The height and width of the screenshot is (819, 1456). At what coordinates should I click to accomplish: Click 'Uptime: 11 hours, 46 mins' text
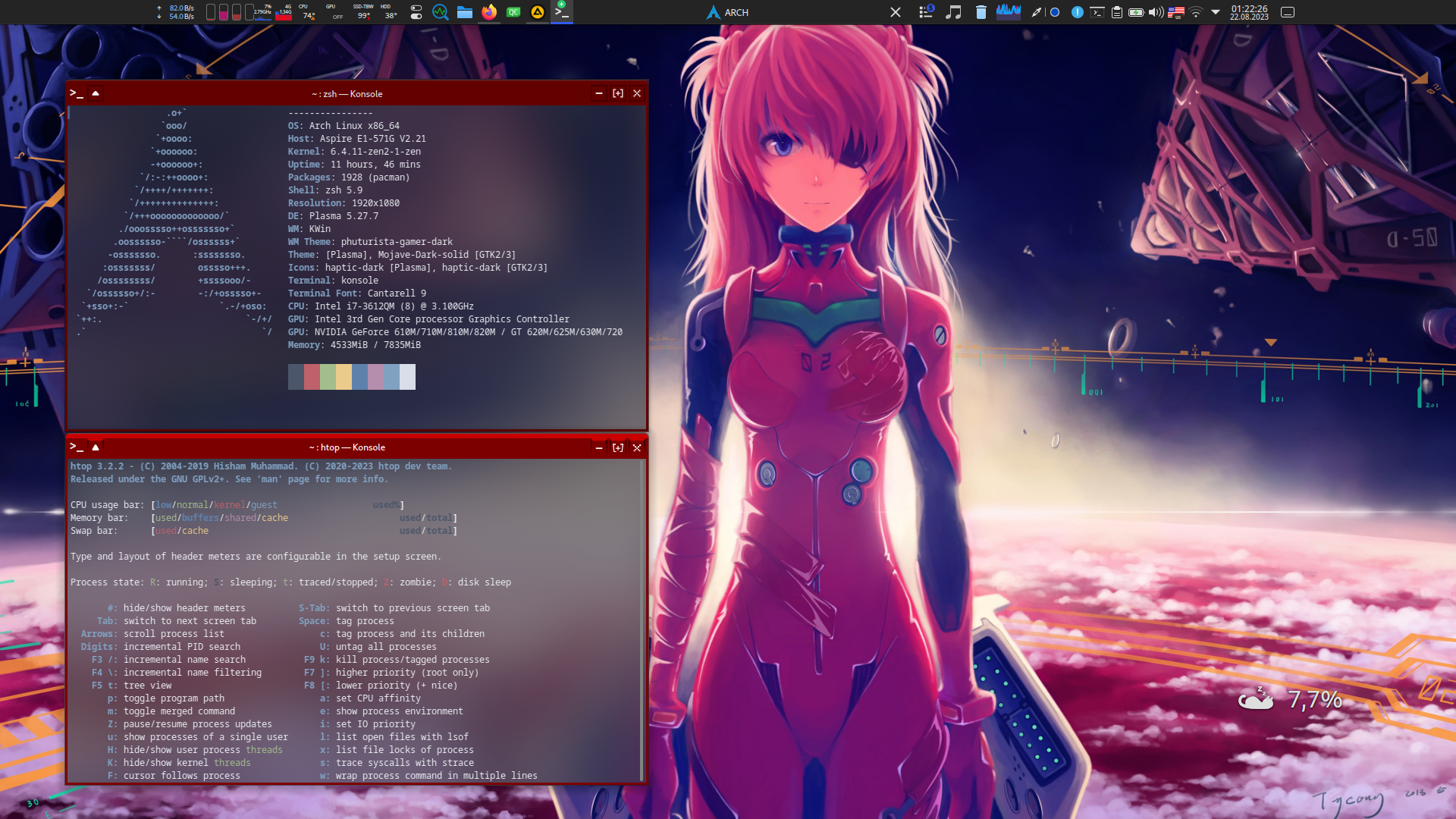click(354, 165)
